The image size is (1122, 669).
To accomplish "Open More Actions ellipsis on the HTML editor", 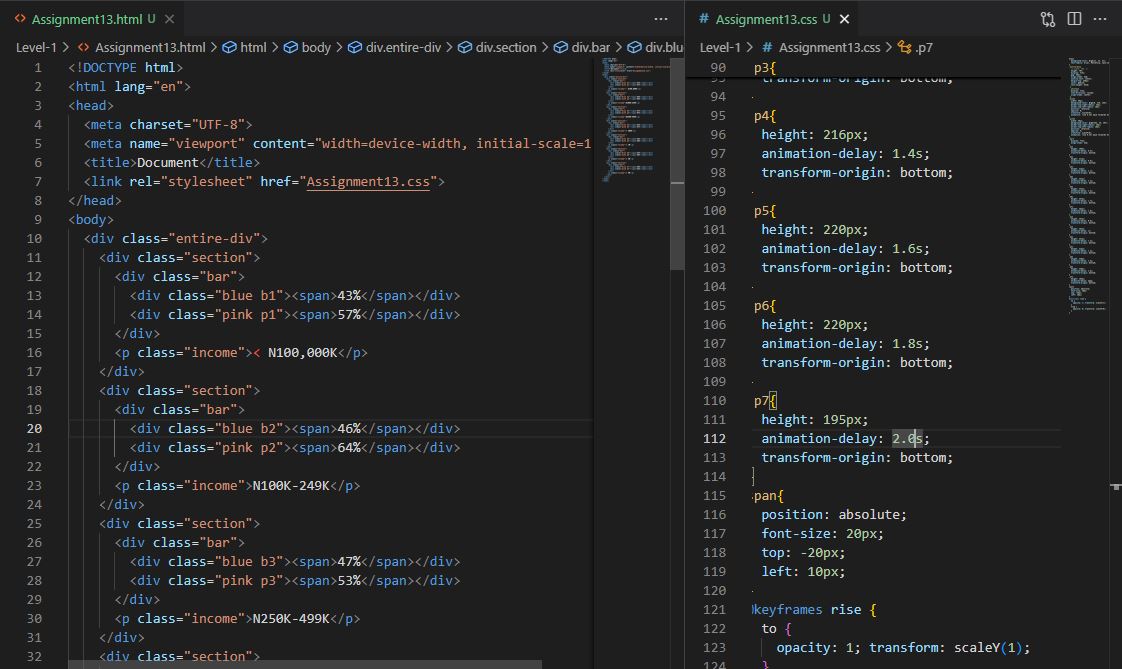I will [661, 19].
